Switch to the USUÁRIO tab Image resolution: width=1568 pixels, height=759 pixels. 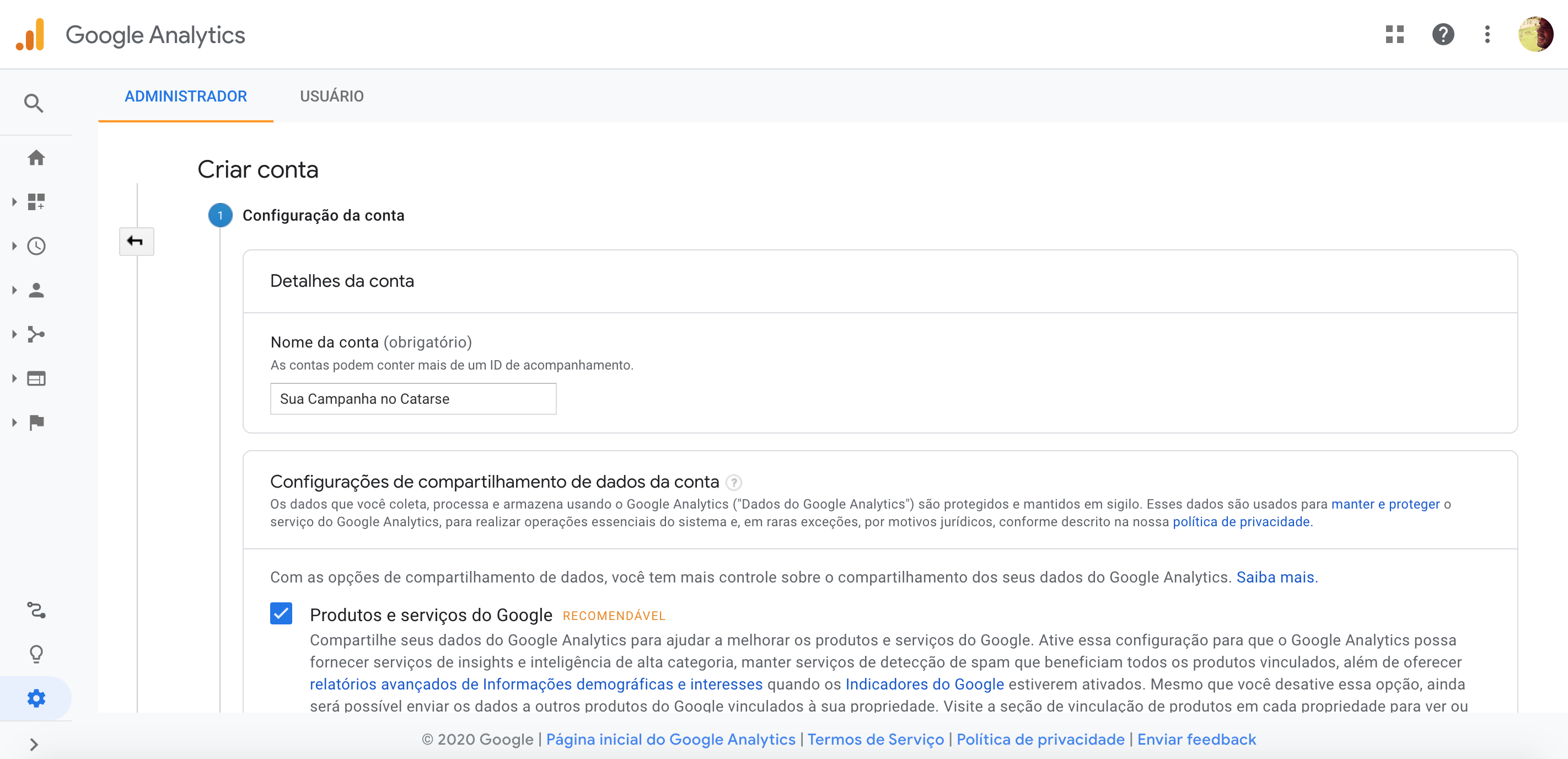click(332, 96)
